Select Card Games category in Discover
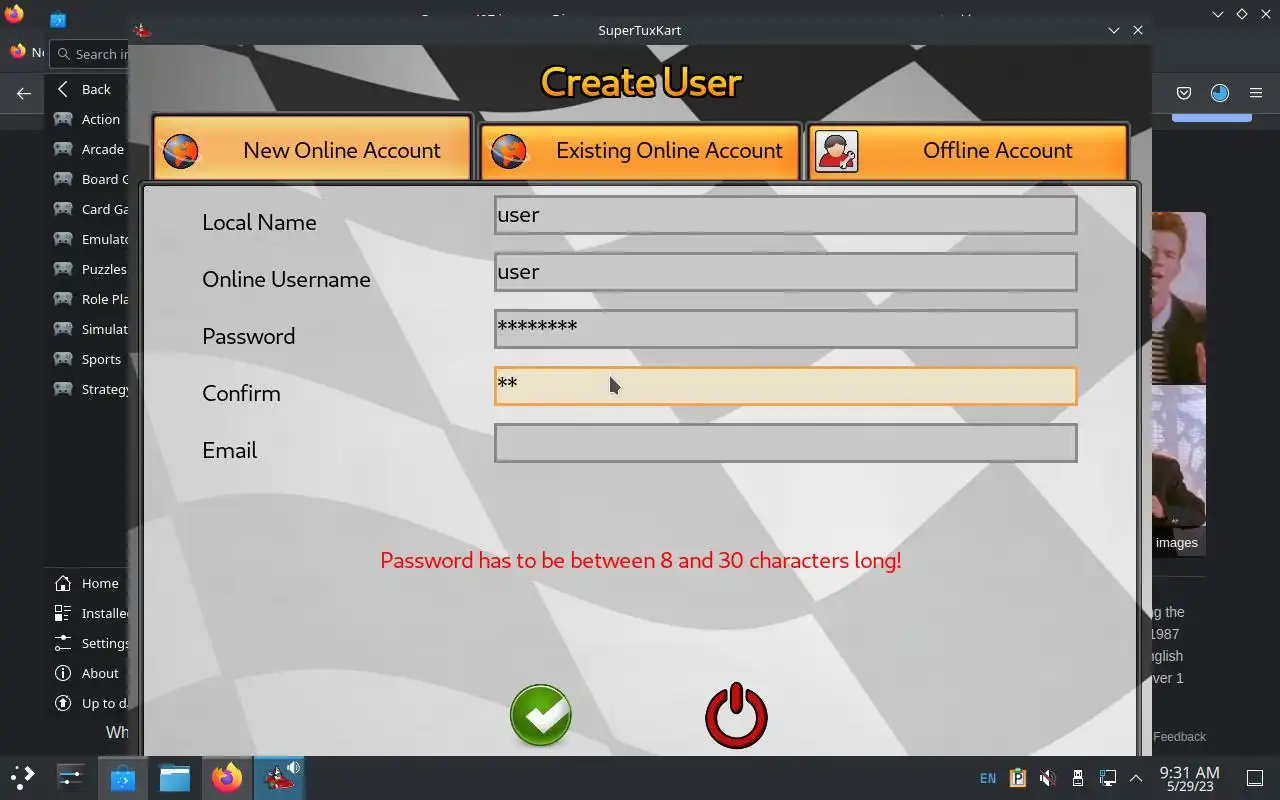 pyautogui.click(x=88, y=209)
